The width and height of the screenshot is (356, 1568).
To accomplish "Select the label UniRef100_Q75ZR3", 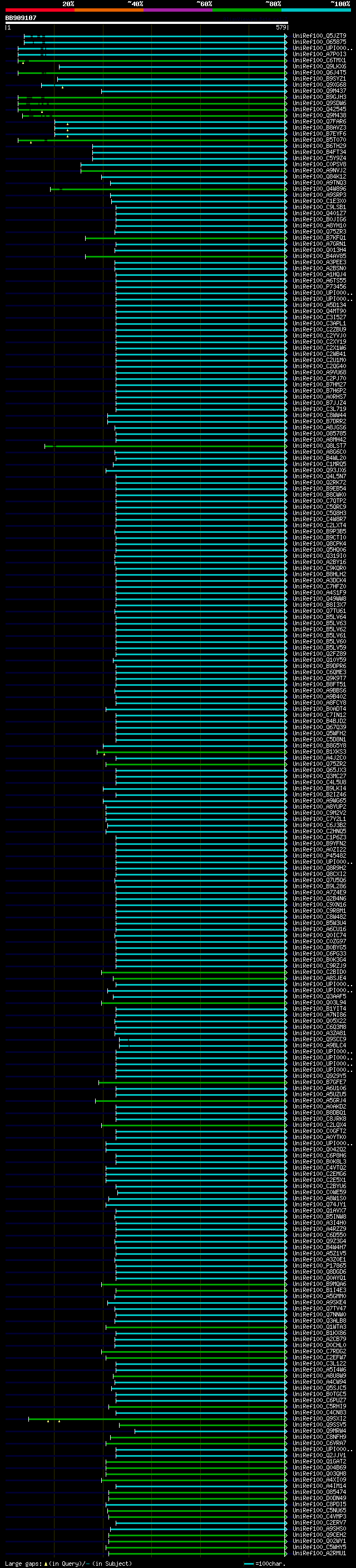I will 319,231.
